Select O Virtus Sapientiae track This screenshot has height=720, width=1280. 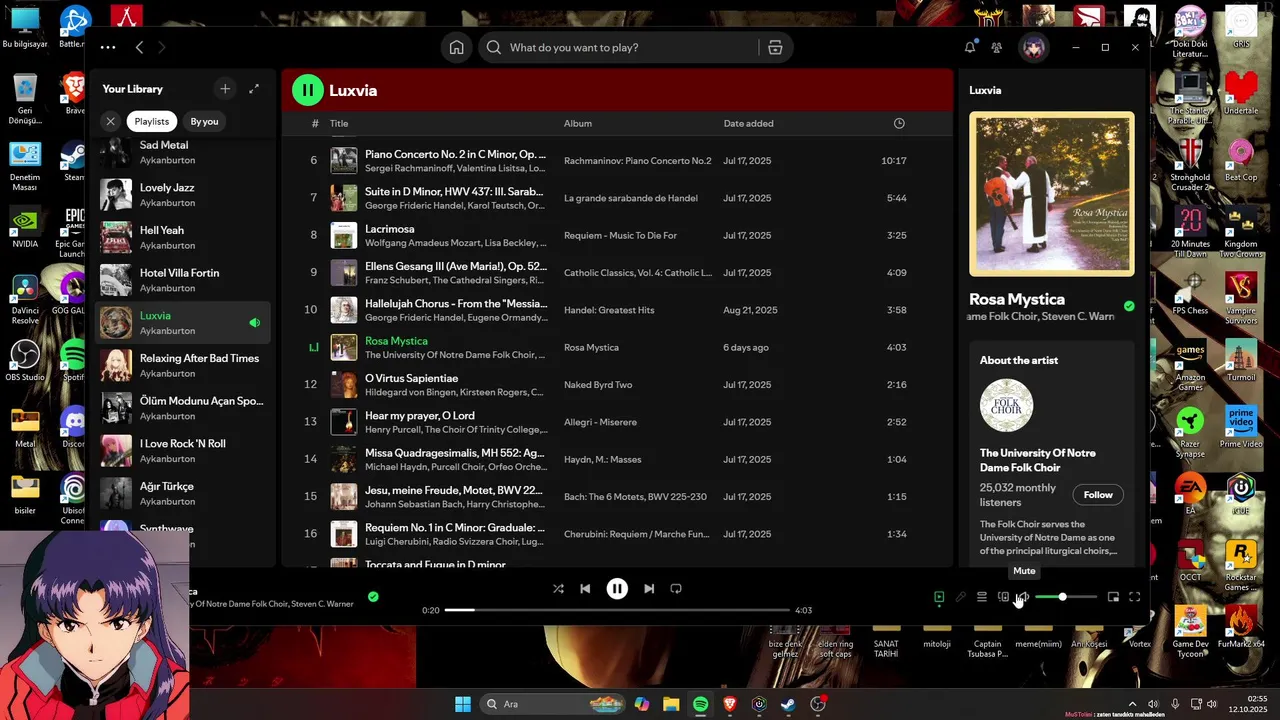click(x=617, y=385)
